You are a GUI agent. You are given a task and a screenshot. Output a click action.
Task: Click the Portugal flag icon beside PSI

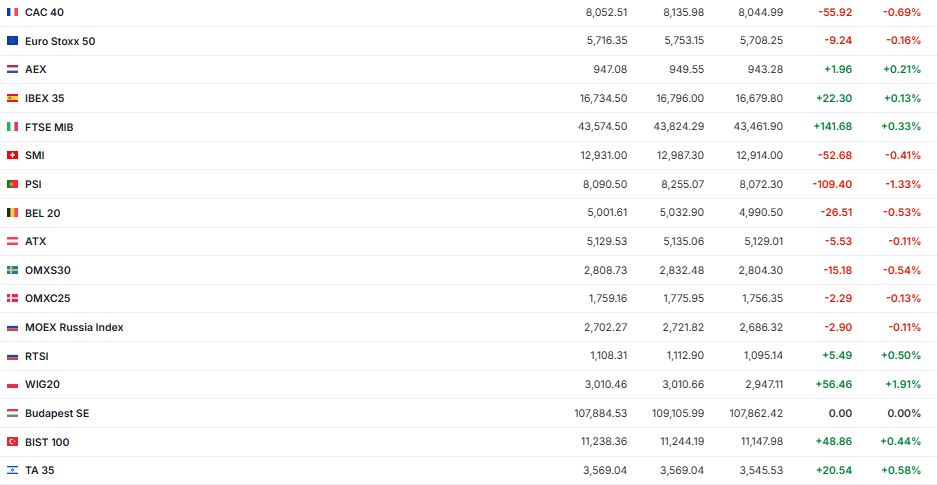pos(12,184)
